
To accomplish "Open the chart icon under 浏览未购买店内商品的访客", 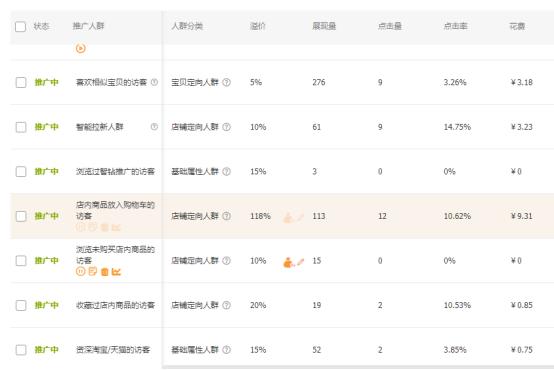I will (x=116, y=272).
